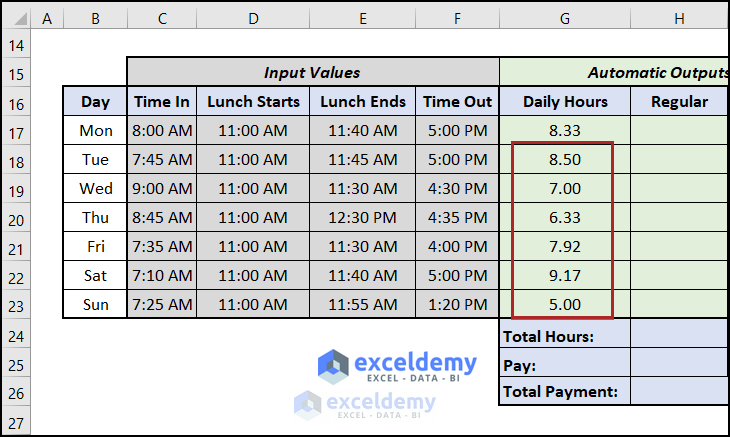Select the Fri day cell

click(95, 246)
